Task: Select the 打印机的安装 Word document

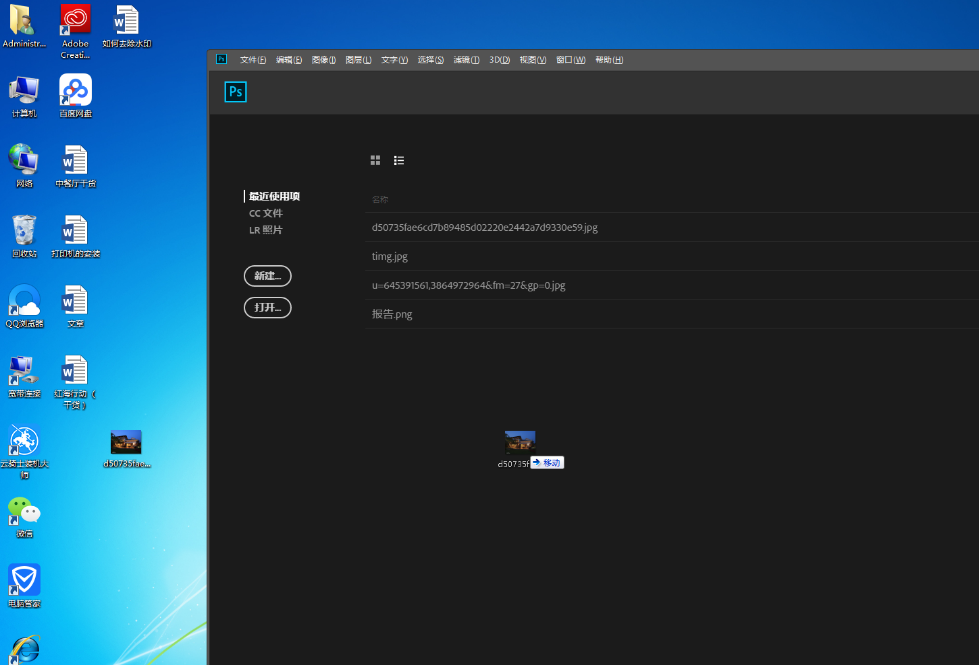Action: (76, 236)
